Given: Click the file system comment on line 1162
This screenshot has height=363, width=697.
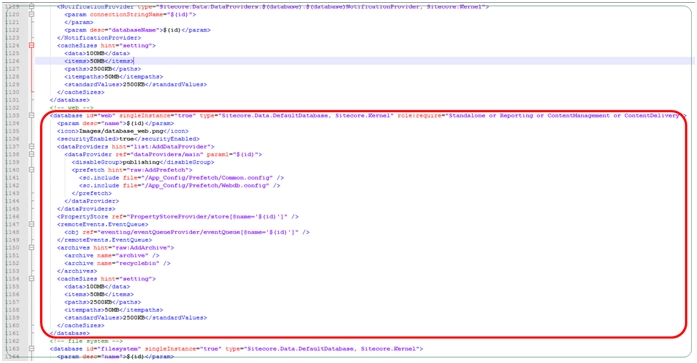Looking at the screenshot, I should pos(86,341).
